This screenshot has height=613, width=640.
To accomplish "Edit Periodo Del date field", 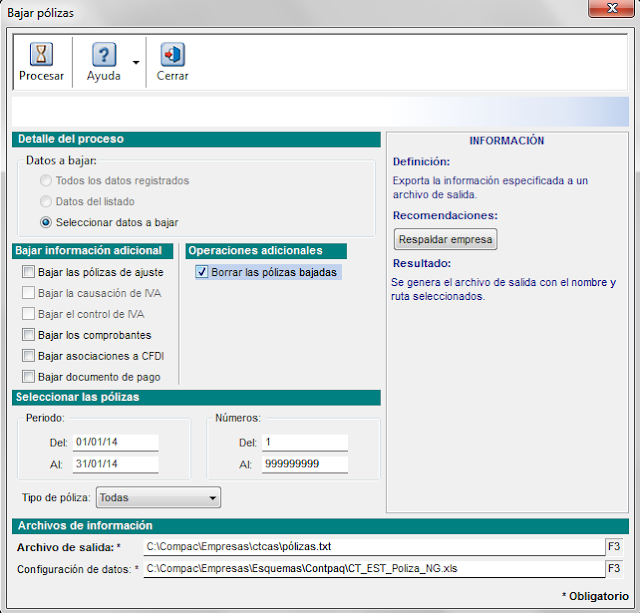I will pyautogui.click(x=116, y=442).
